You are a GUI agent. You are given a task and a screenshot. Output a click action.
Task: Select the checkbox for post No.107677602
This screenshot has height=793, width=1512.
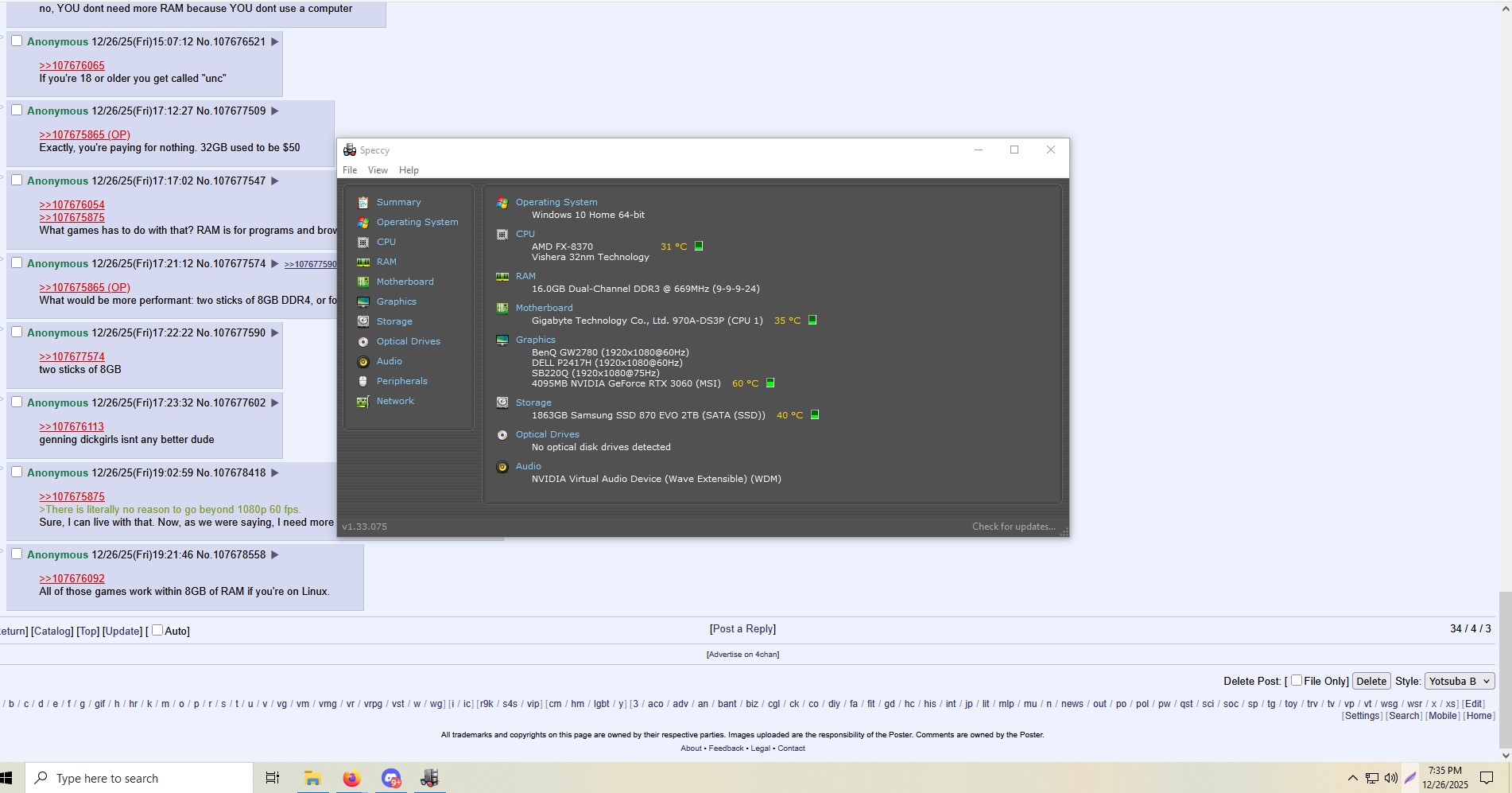[17, 402]
